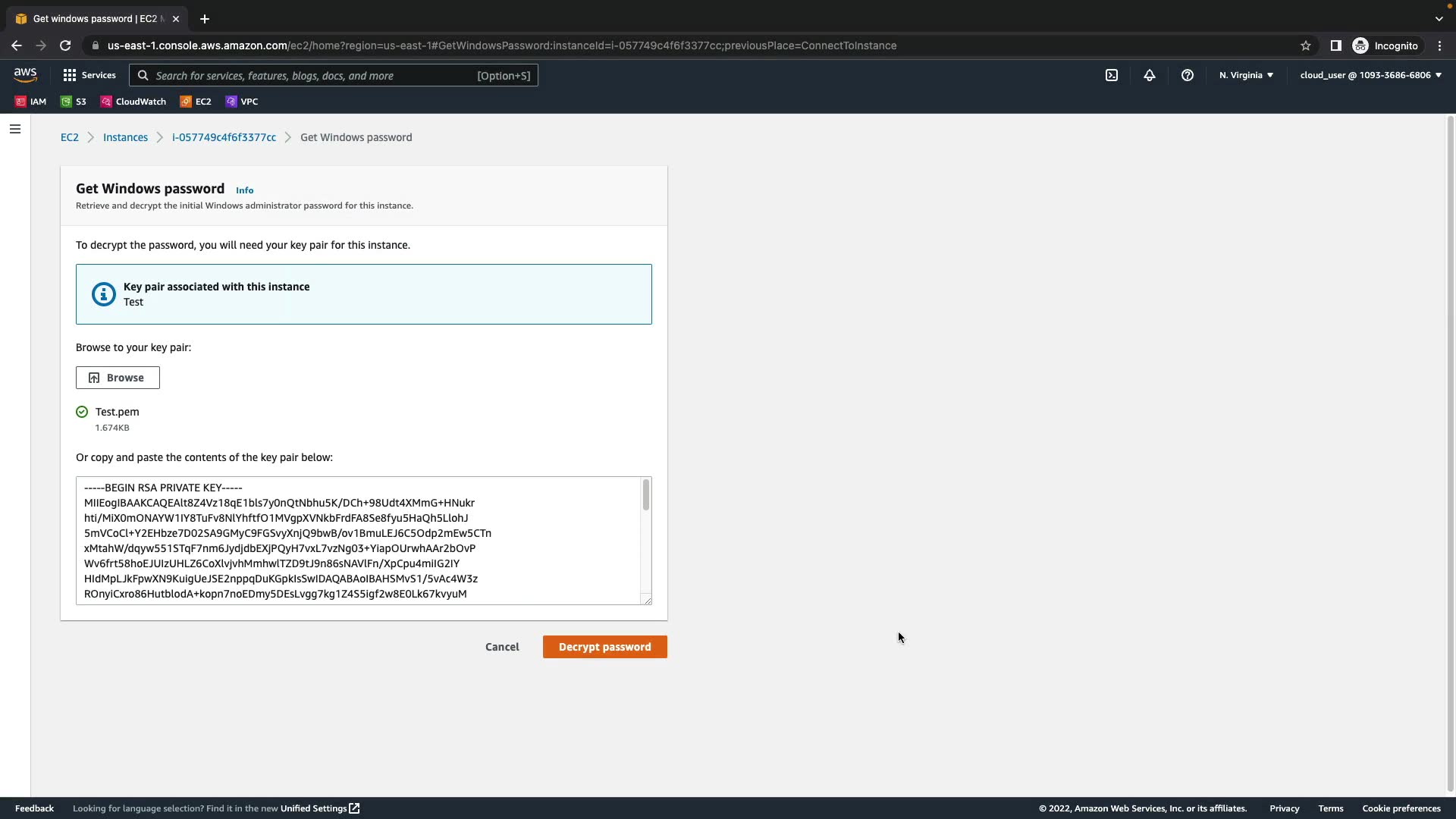1456x819 pixels.
Task: Open the AWS help question-mark icon
Action: pos(1188,75)
